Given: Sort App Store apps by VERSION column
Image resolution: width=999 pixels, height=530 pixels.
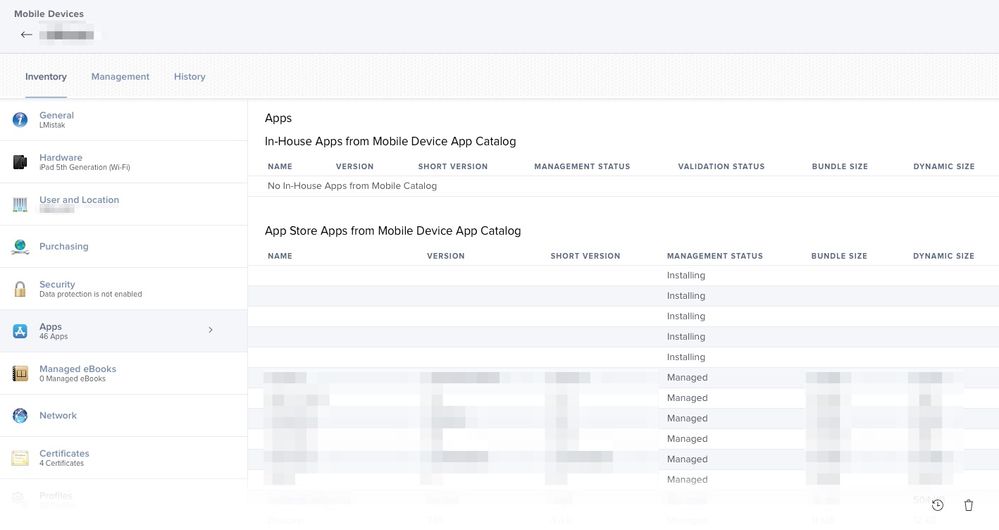Looking at the screenshot, I should tap(446, 256).
